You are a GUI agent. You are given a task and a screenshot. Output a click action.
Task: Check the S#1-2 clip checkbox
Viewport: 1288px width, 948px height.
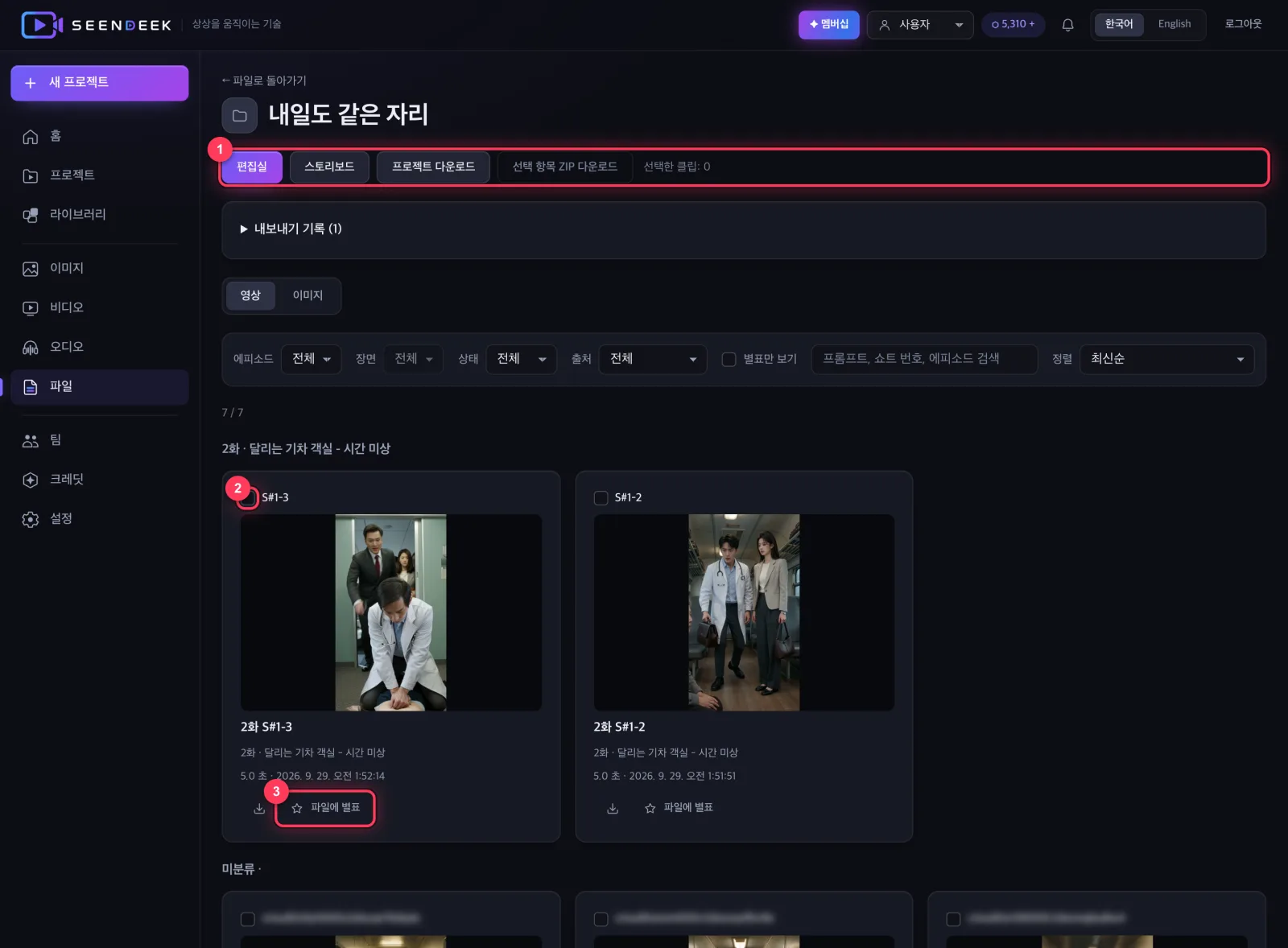[601, 498]
